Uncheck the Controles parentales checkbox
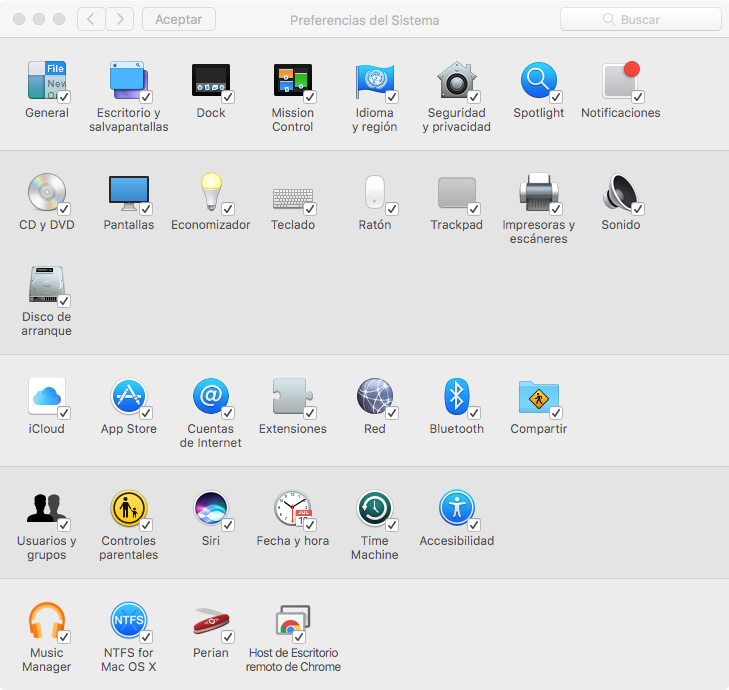The image size is (729, 690). pyautogui.click(x=146, y=525)
